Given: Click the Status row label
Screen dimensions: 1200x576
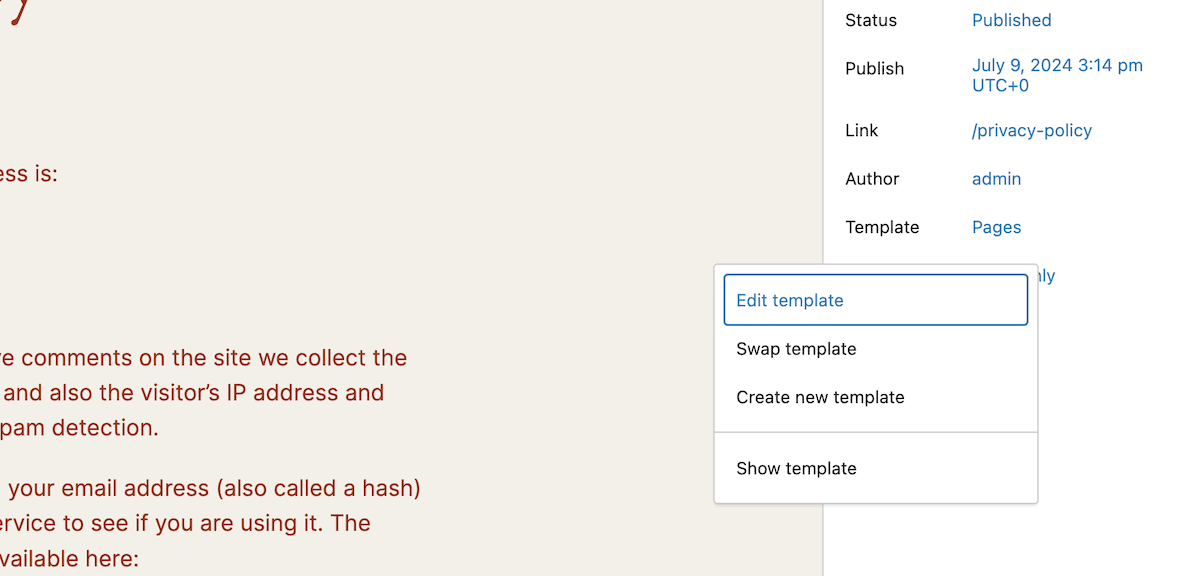Looking at the screenshot, I should tap(870, 19).
